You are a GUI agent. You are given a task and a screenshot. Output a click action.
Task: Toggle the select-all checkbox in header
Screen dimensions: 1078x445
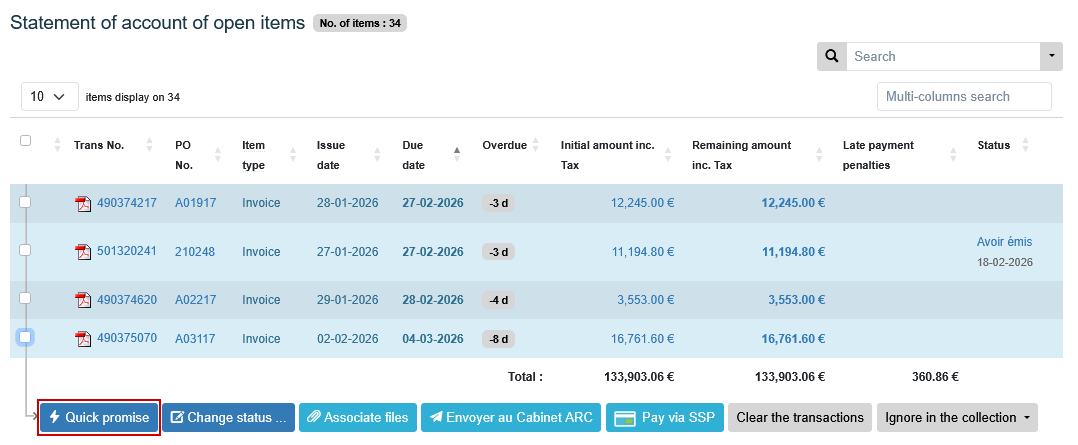(x=26, y=141)
